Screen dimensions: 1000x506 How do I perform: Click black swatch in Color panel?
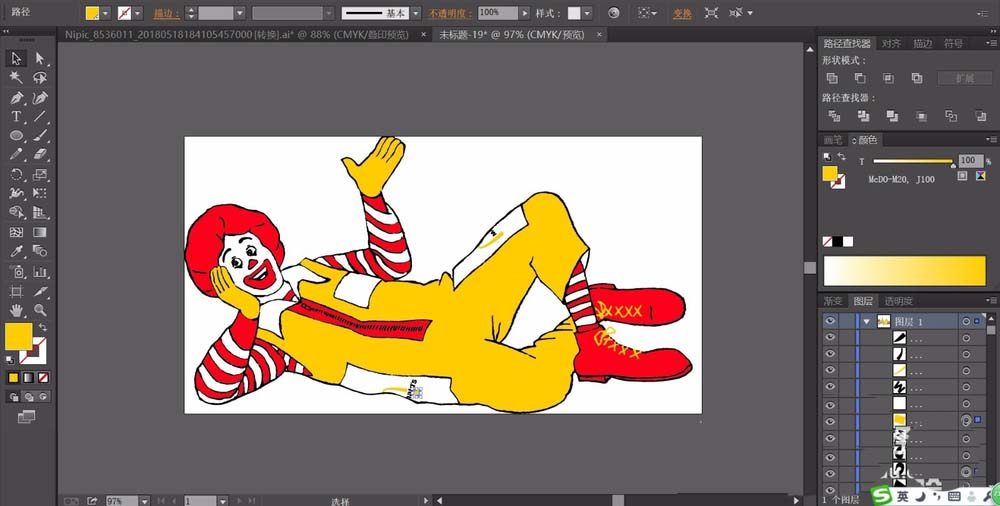pos(837,242)
